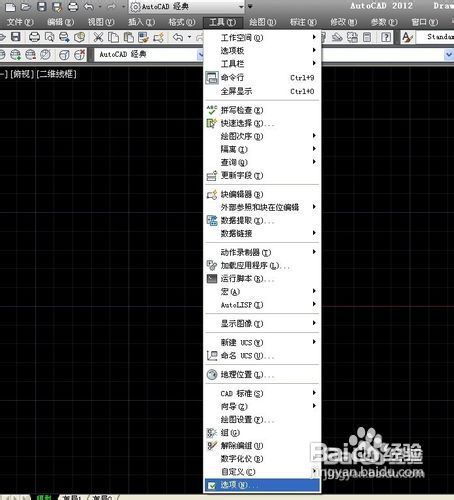Choose 地理位置 from the Tools menu
The height and width of the screenshot is (500, 454).
pyautogui.click(x=262, y=375)
